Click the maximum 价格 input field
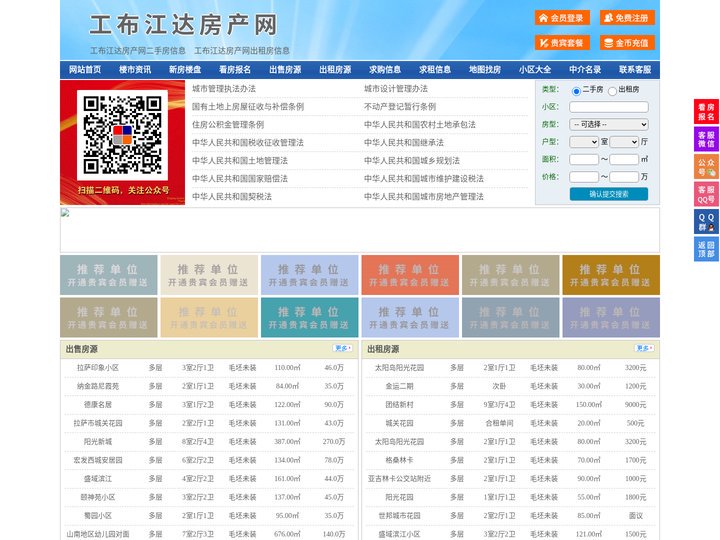 (624, 177)
